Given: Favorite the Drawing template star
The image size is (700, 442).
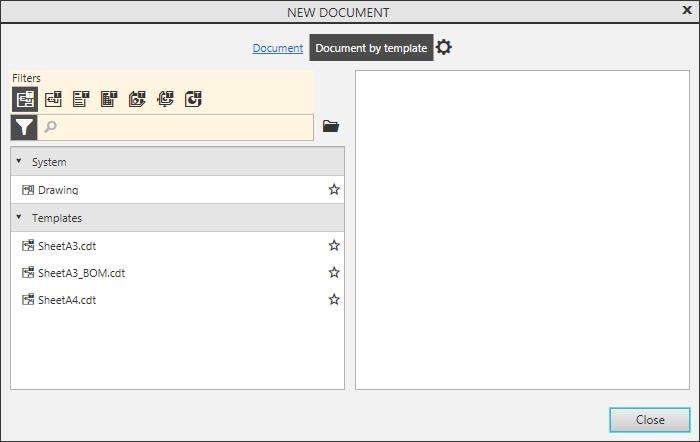Looking at the screenshot, I should [334, 190].
